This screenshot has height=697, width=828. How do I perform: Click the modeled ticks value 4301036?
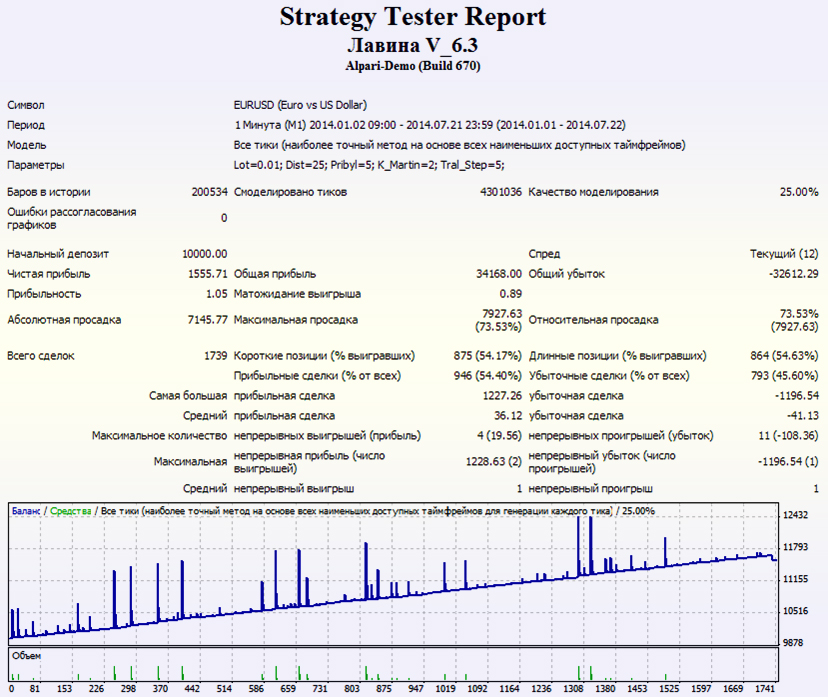[x=500, y=192]
